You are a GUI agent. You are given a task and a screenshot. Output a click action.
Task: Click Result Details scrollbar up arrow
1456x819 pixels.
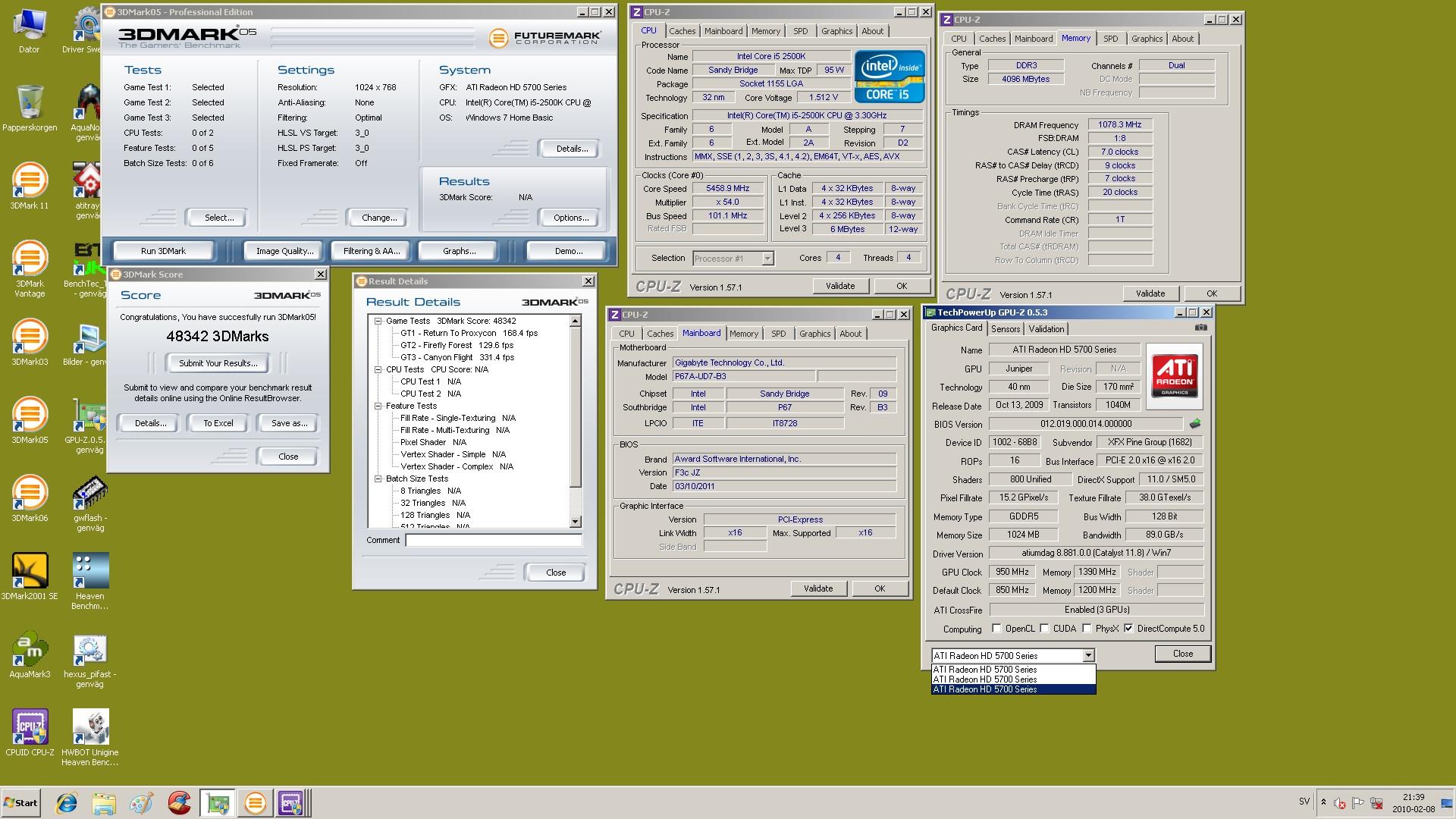point(575,322)
